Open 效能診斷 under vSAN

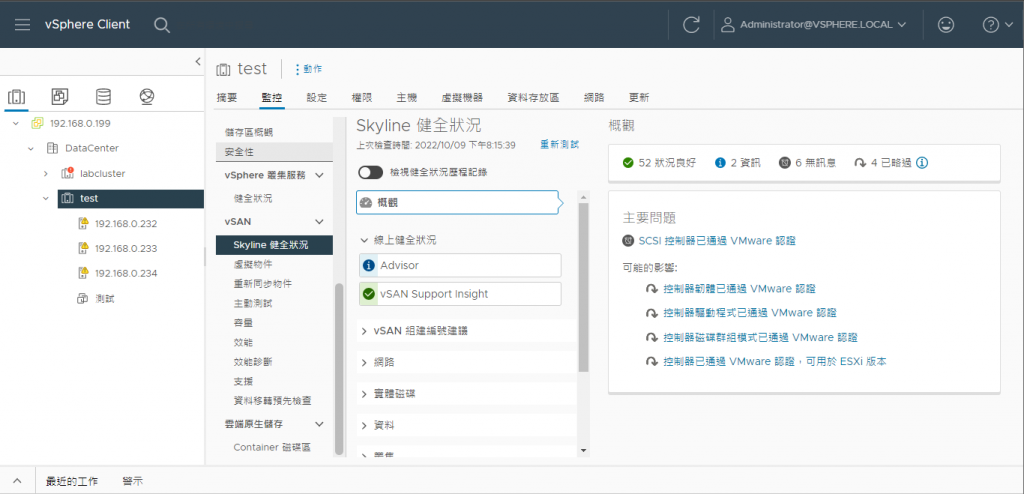253,361
